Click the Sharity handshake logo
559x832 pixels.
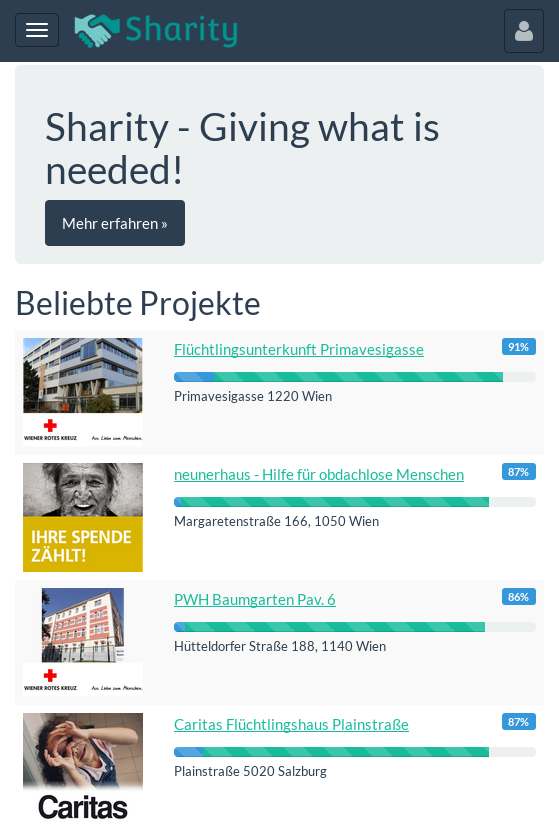click(x=97, y=30)
